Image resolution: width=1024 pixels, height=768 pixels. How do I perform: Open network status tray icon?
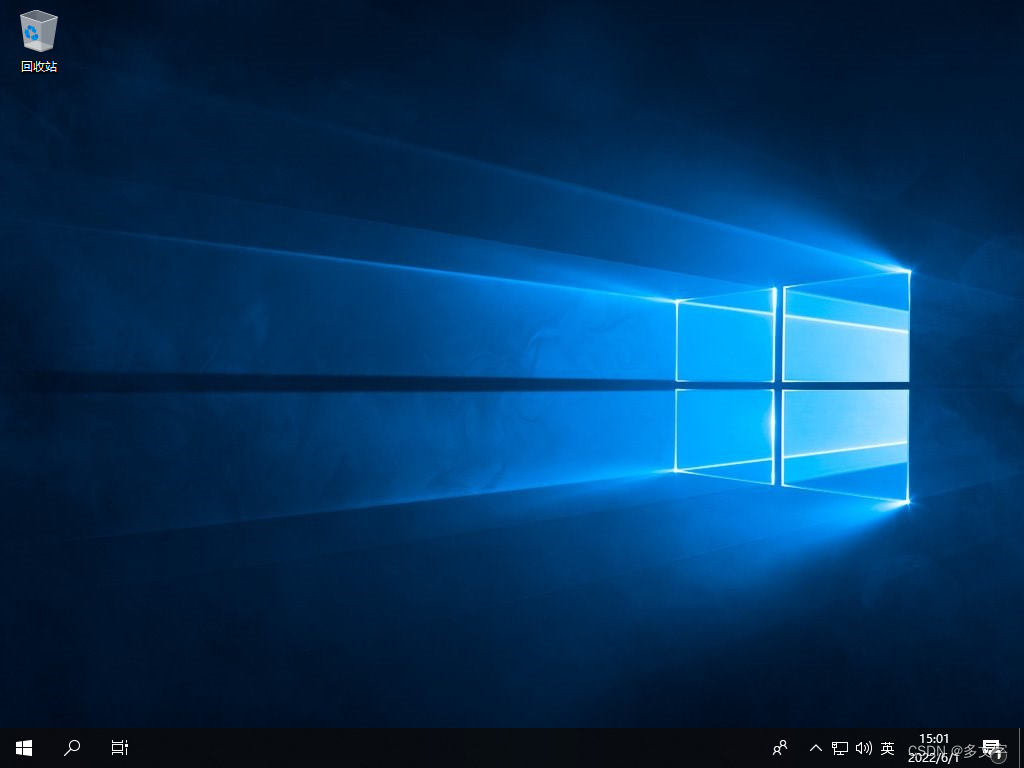pyautogui.click(x=840, y=748)
